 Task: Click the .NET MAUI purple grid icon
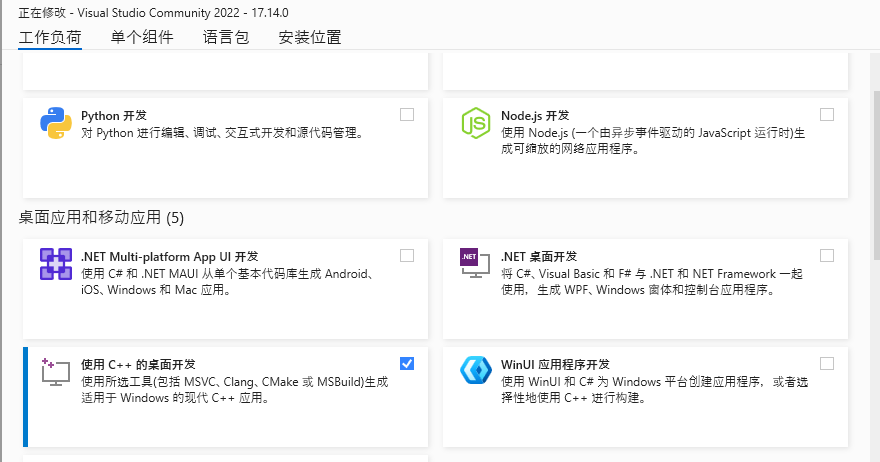[x=56, y=264]
